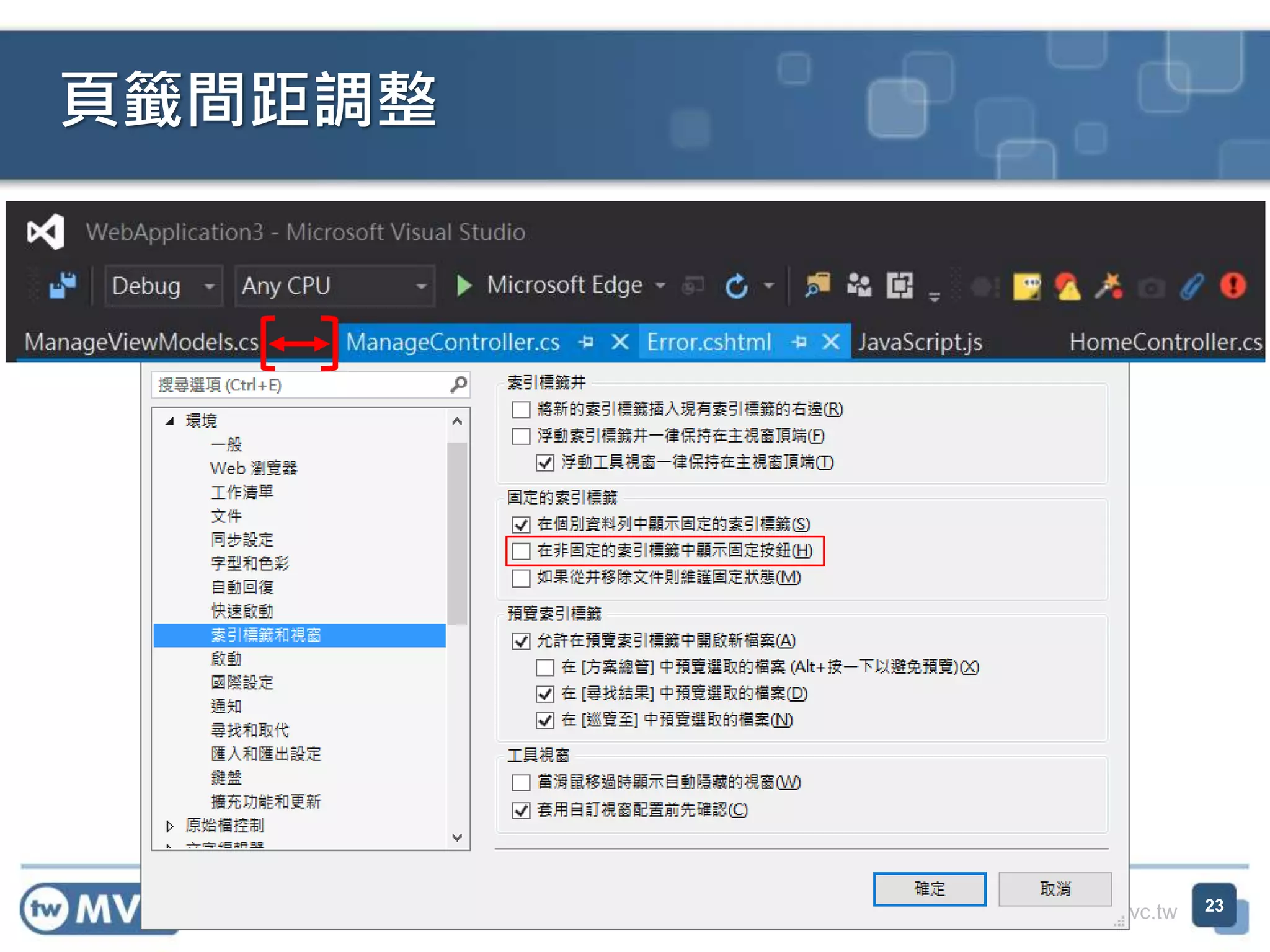This screenshot has width=1270, height=952.
Task: Click the red warning notification icon
Action: coord(1068,286)
